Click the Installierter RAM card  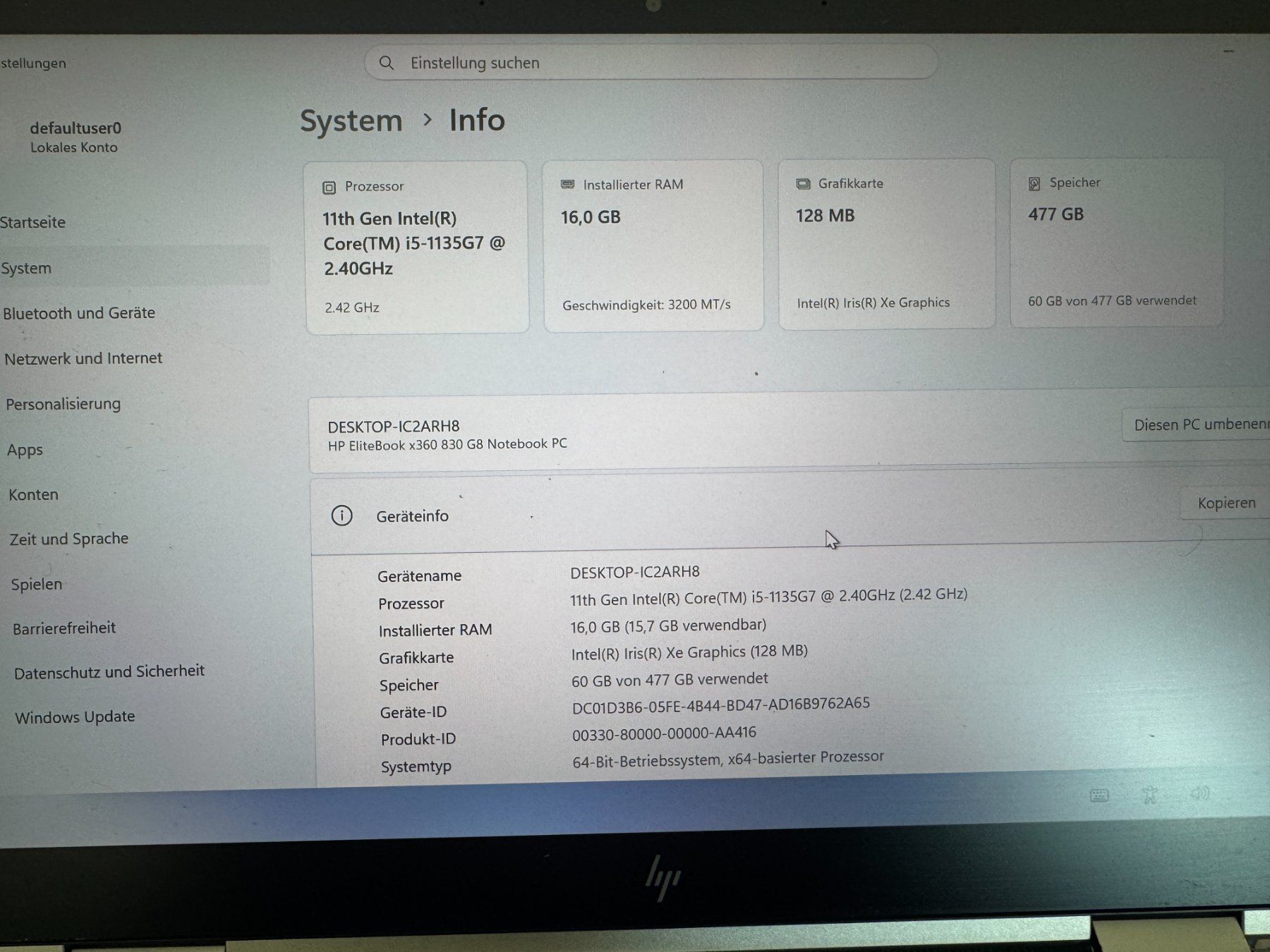pos(653,245)
